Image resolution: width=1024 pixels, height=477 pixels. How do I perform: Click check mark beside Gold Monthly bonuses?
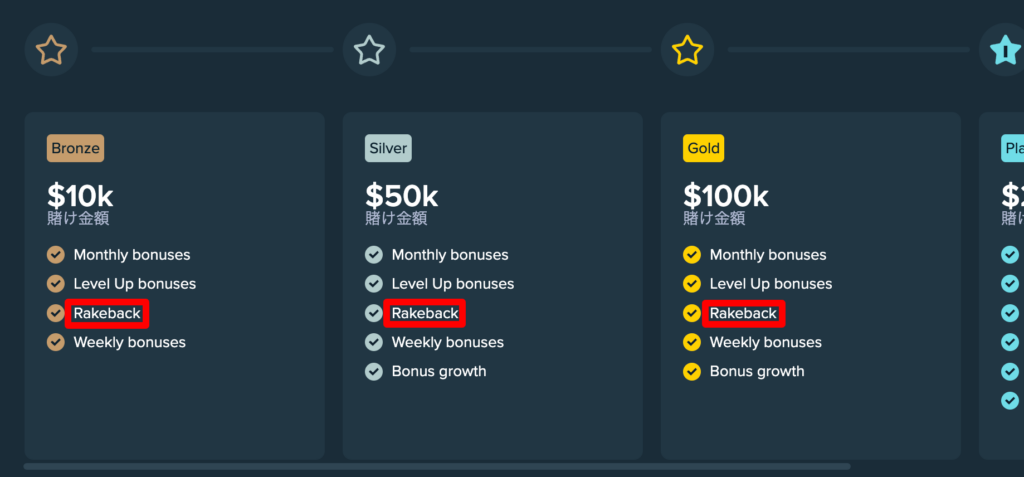click(692, 255)
